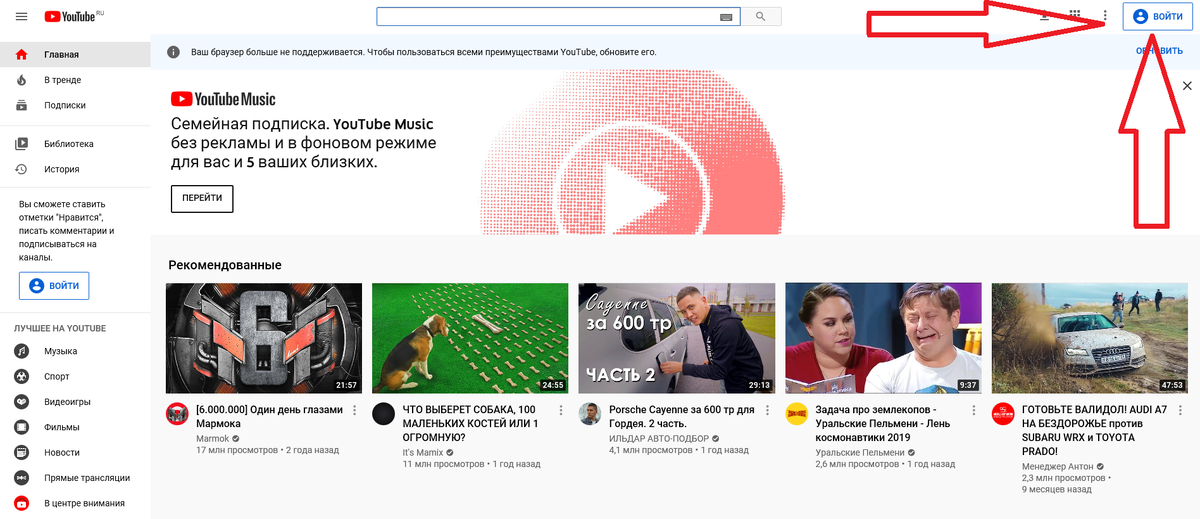The image size is (1200, 519).
Task: Open the YouTube apps grid icon
Action: pos(1075,16)
